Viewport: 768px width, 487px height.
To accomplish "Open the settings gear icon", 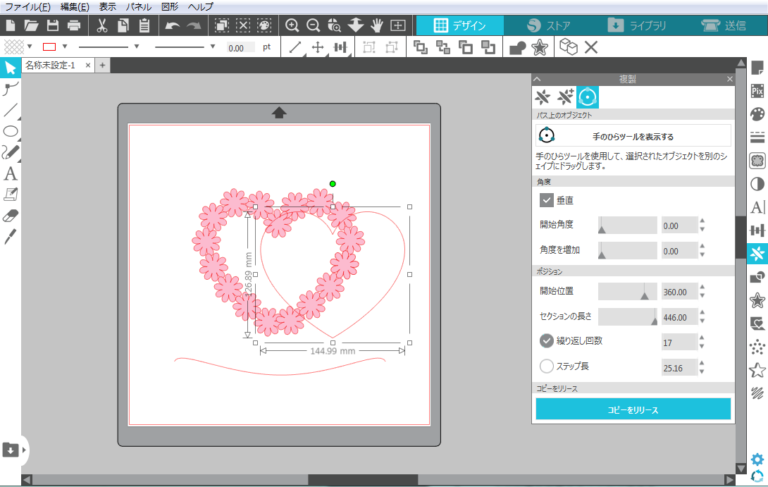I will pyautogui.click(x=757, y=459).
